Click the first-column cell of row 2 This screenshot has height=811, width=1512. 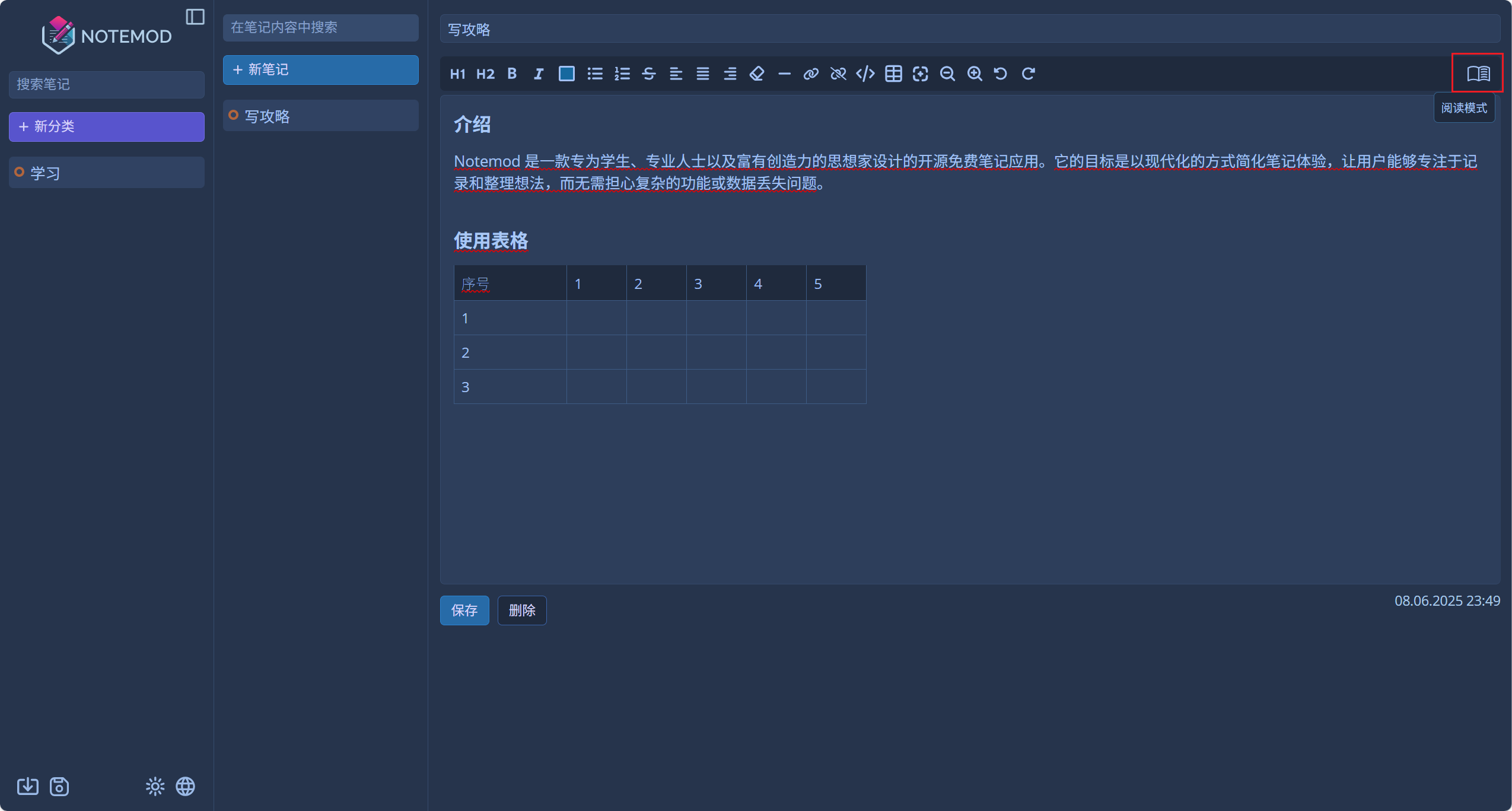pyautogui.click(x=510, y=352)
